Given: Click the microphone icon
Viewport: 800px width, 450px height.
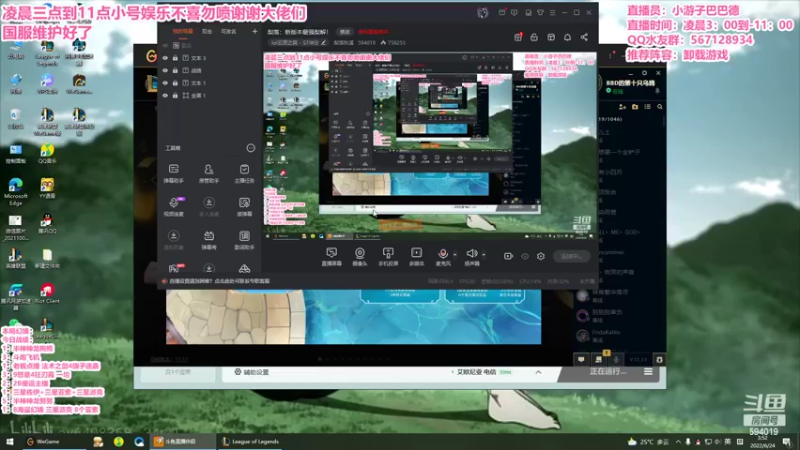Looking at the screenshot, I should (443, 254).
